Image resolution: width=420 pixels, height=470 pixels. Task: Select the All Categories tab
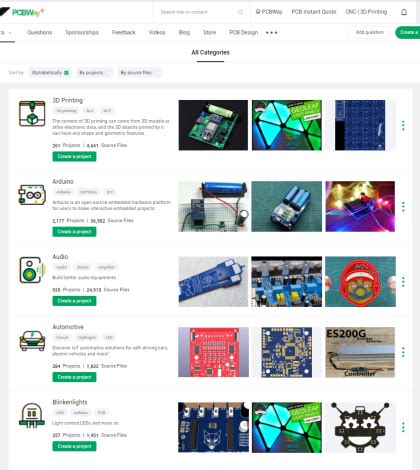[x=210, y=52]
